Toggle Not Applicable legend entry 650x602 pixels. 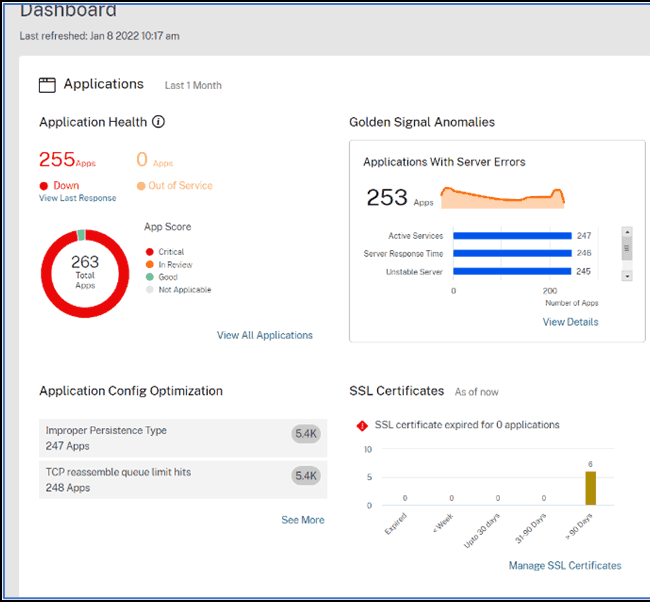(179, 289)
